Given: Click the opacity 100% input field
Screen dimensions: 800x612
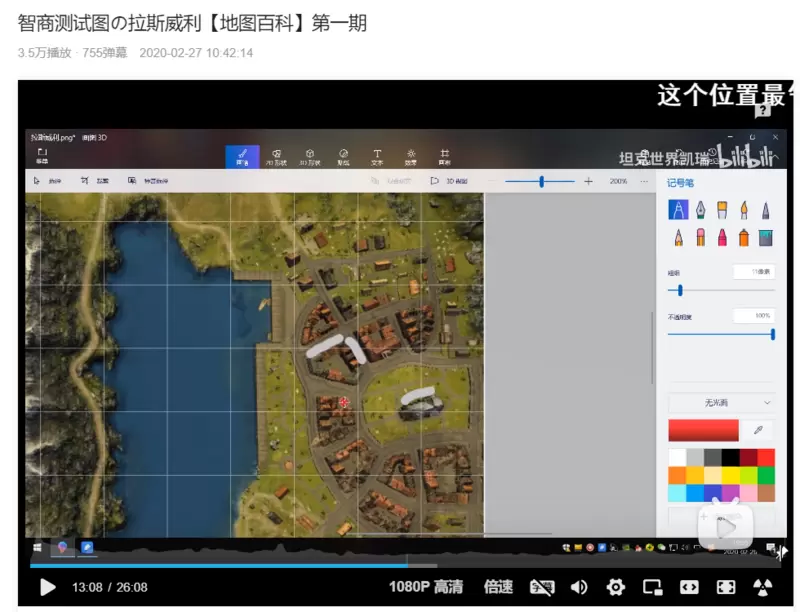Looking at the screenshot, I should [x=754, y=316].
